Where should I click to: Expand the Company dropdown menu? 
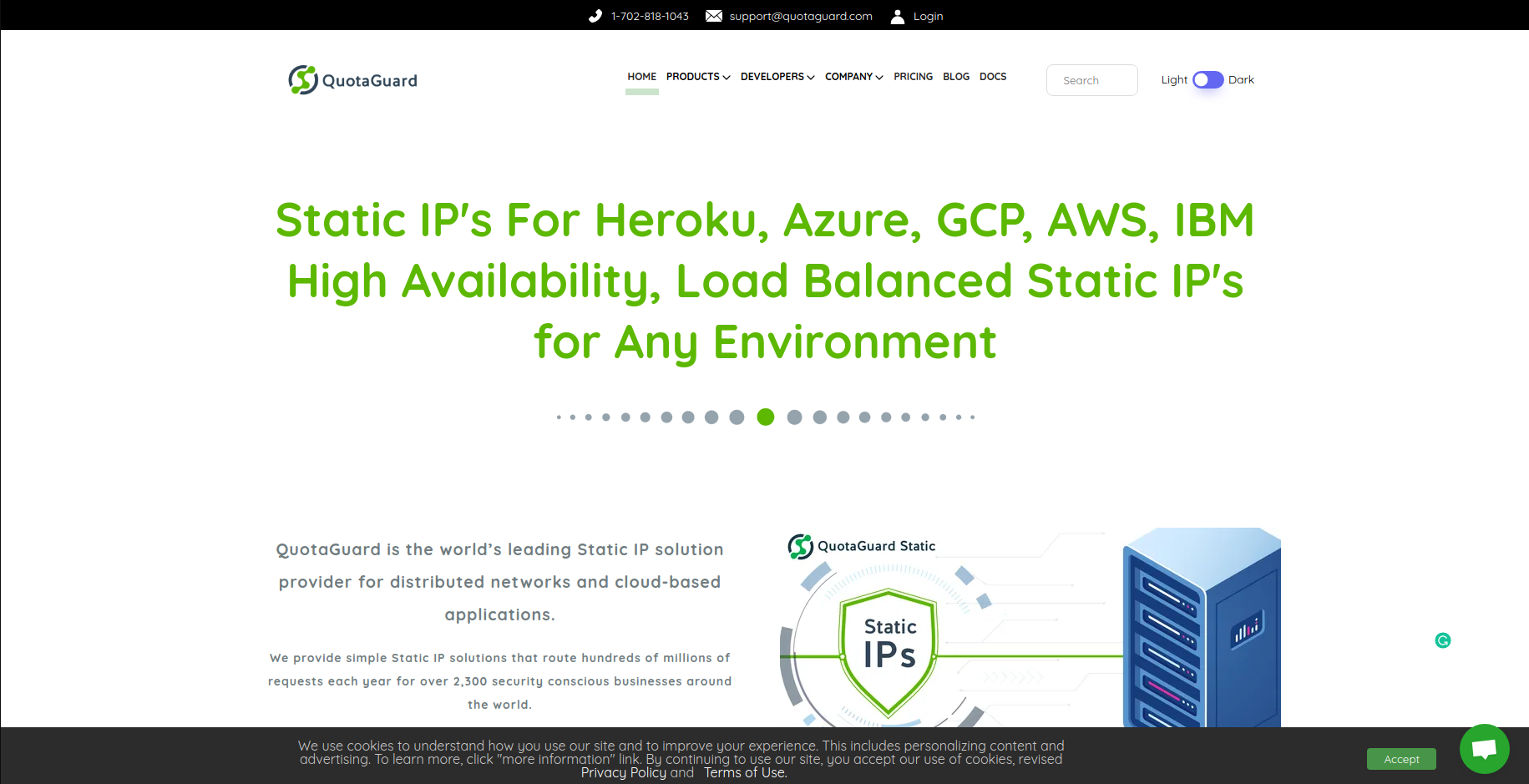[x=853, y=77]
